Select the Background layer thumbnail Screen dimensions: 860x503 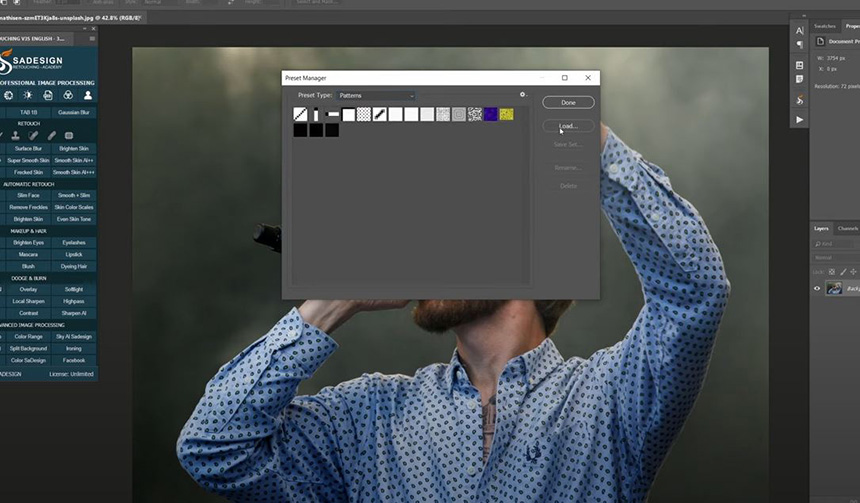coord(834,289)
